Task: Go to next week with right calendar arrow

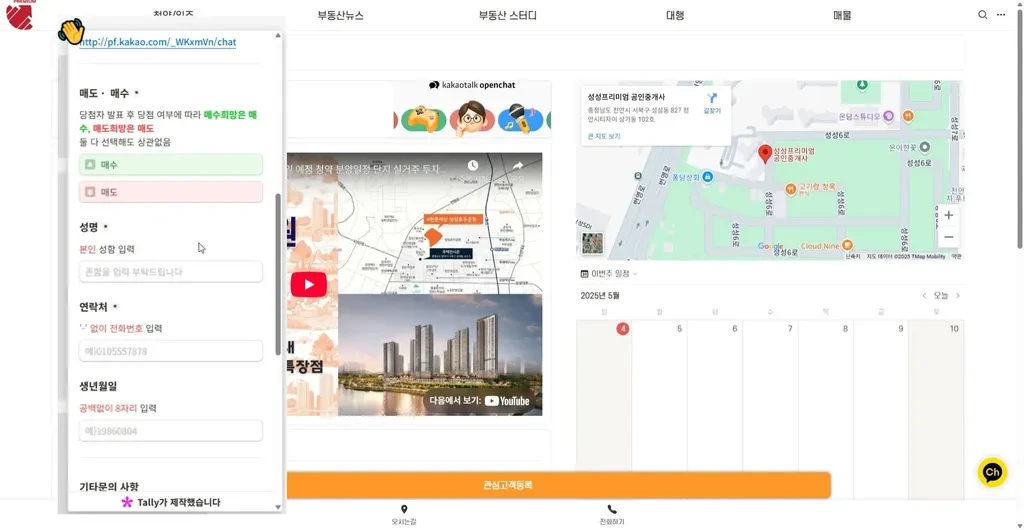Action: [x=958, y=296]
